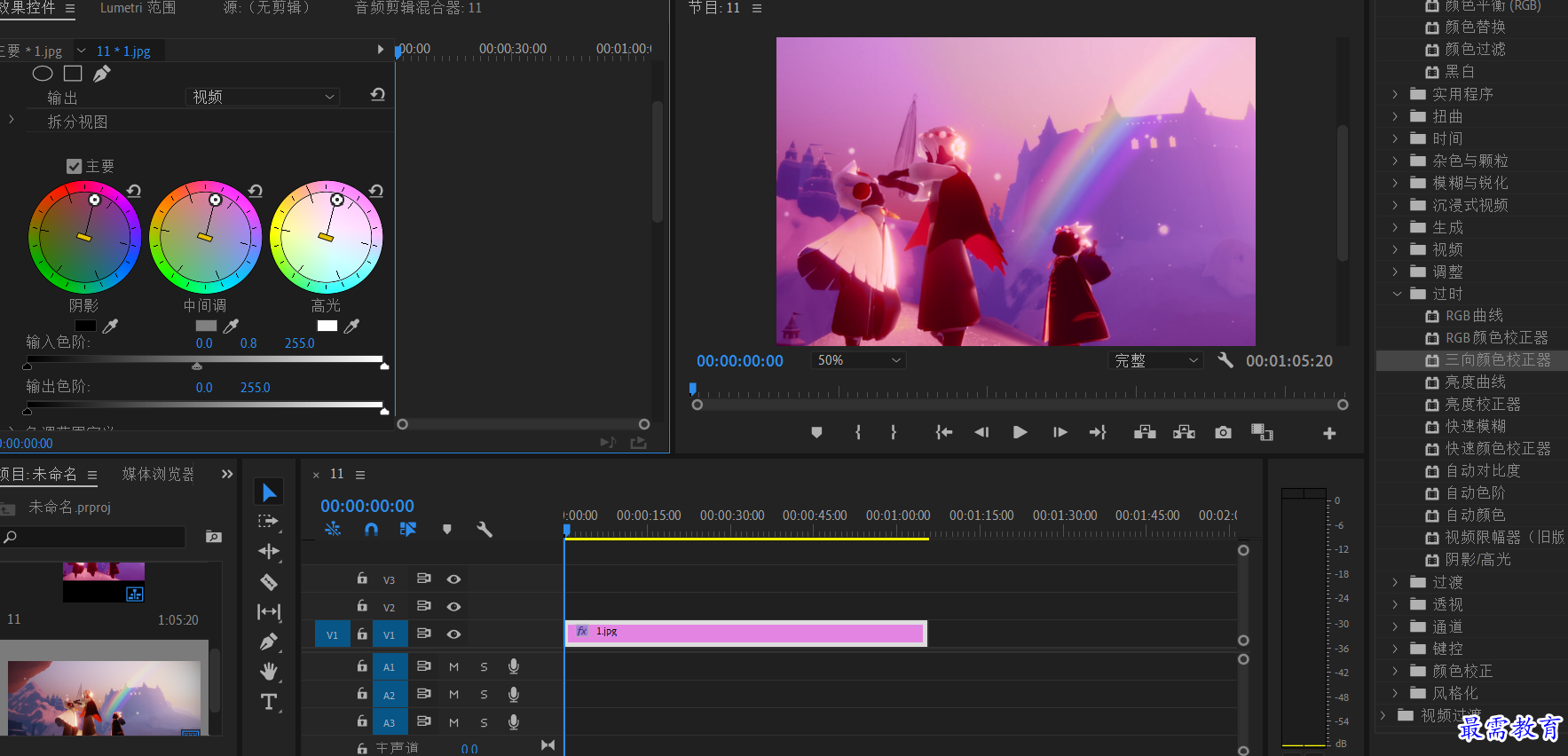
Task: Open program monitor settings wrench
Action: pos(1225,360)
